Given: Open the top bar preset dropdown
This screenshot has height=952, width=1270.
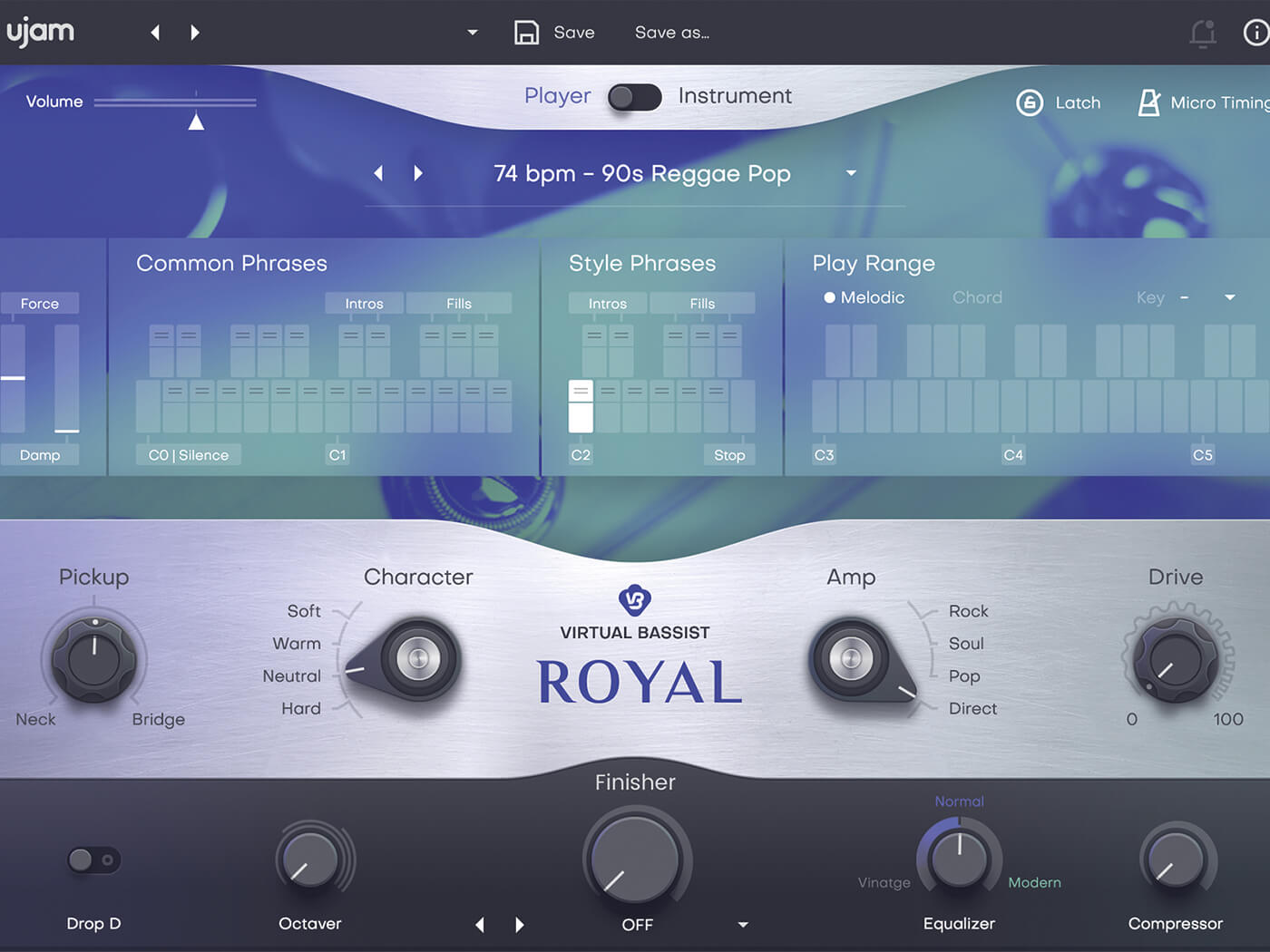Looking at the screenshot, I should (x=473, y=33).
